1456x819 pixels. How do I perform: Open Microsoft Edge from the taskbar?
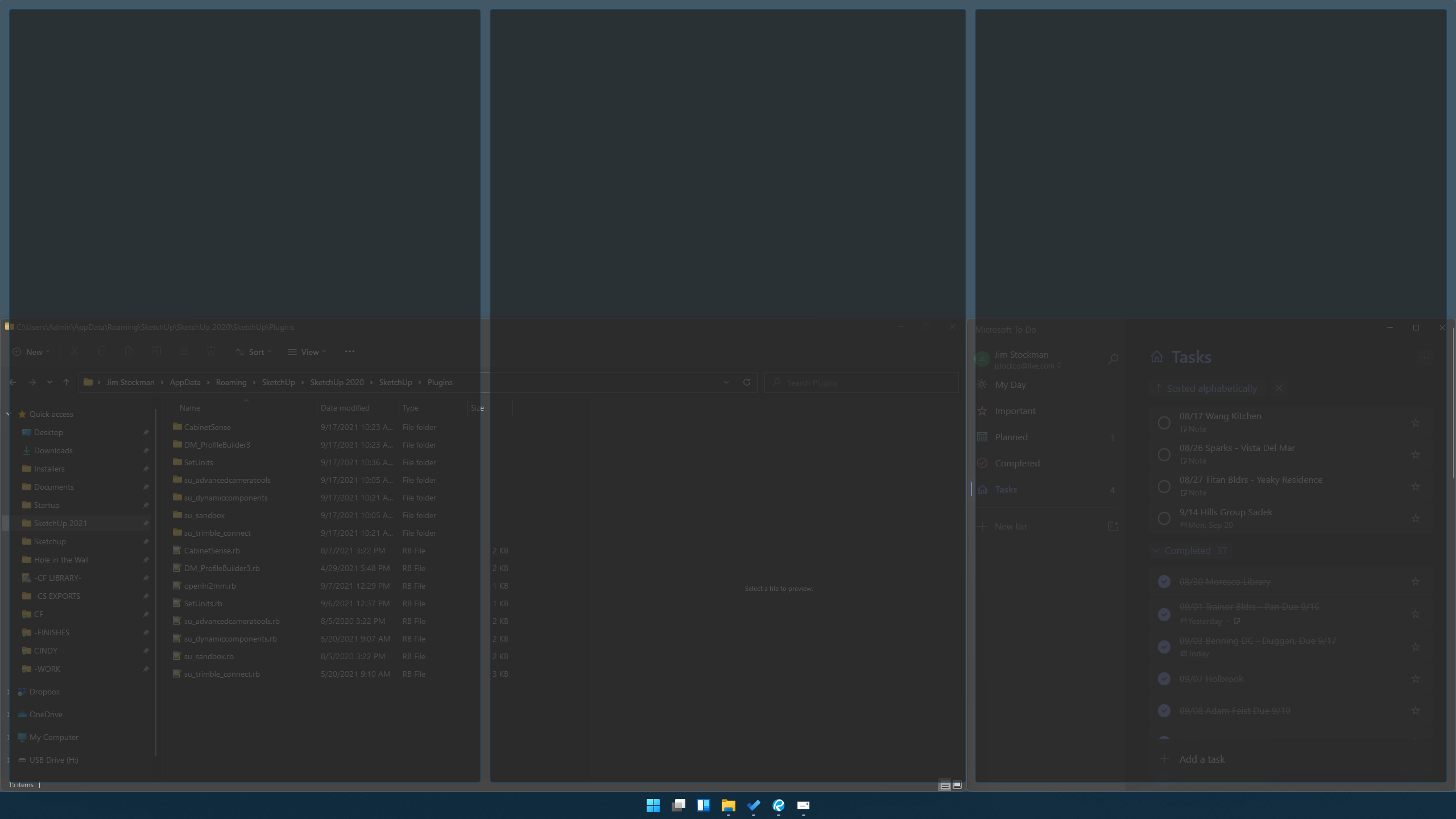click(779, 806)
